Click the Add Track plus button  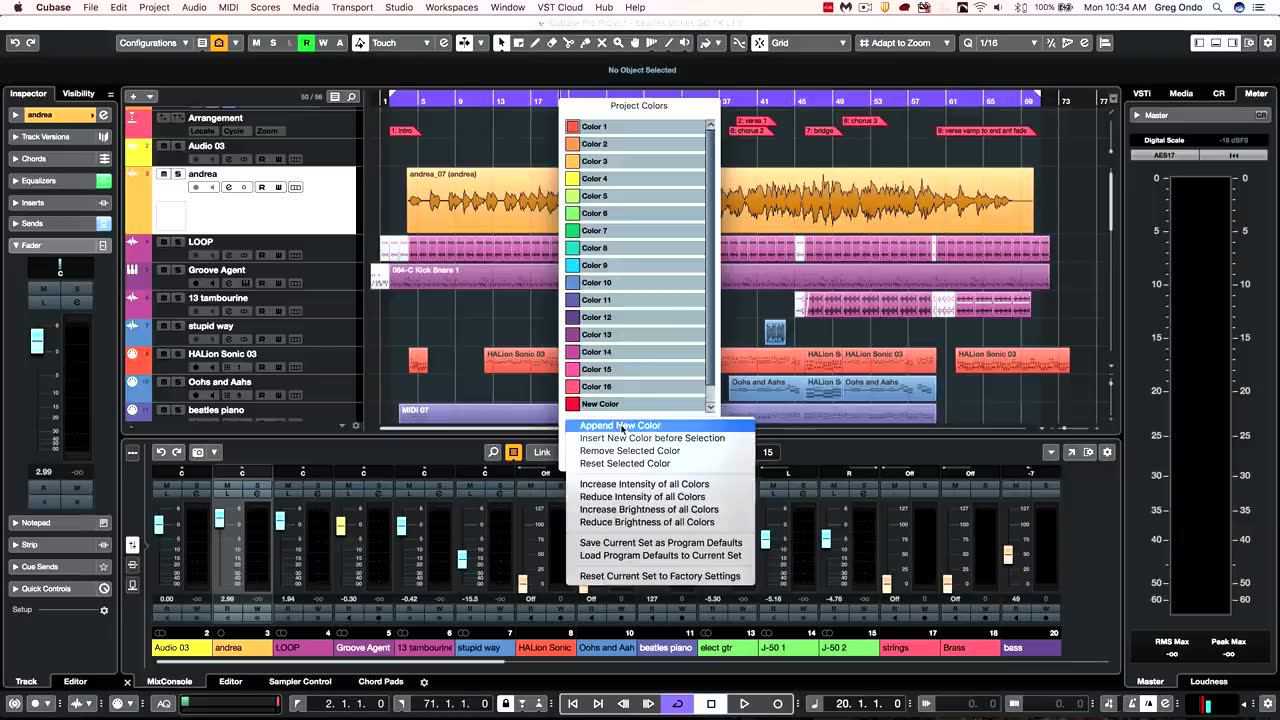point(133,97)
